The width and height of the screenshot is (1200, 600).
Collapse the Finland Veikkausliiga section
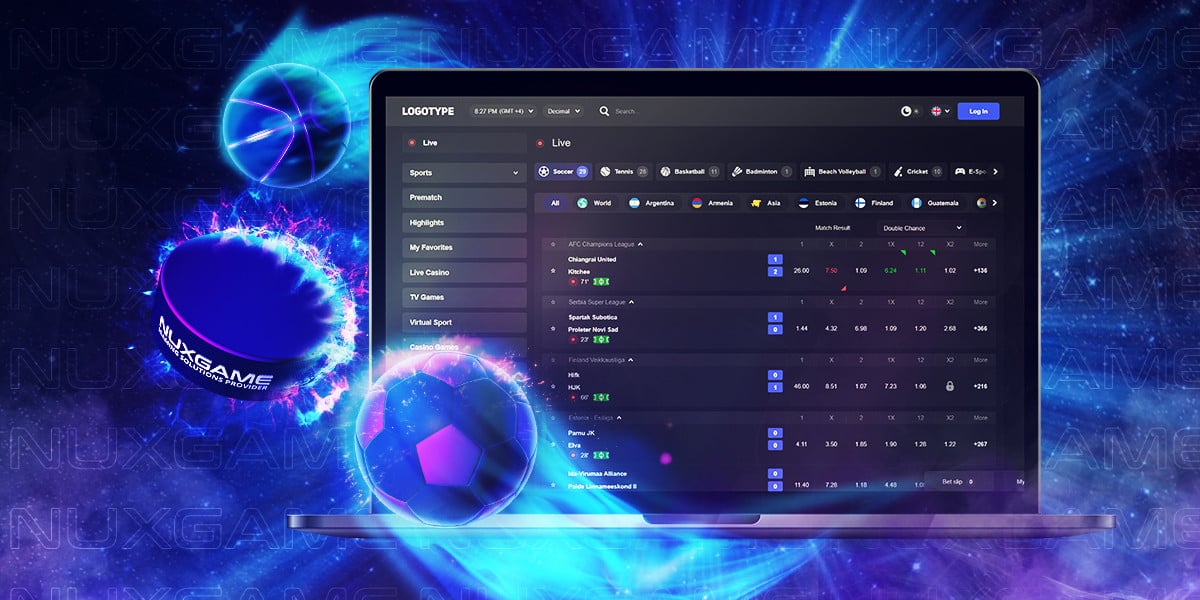(631, 360)
